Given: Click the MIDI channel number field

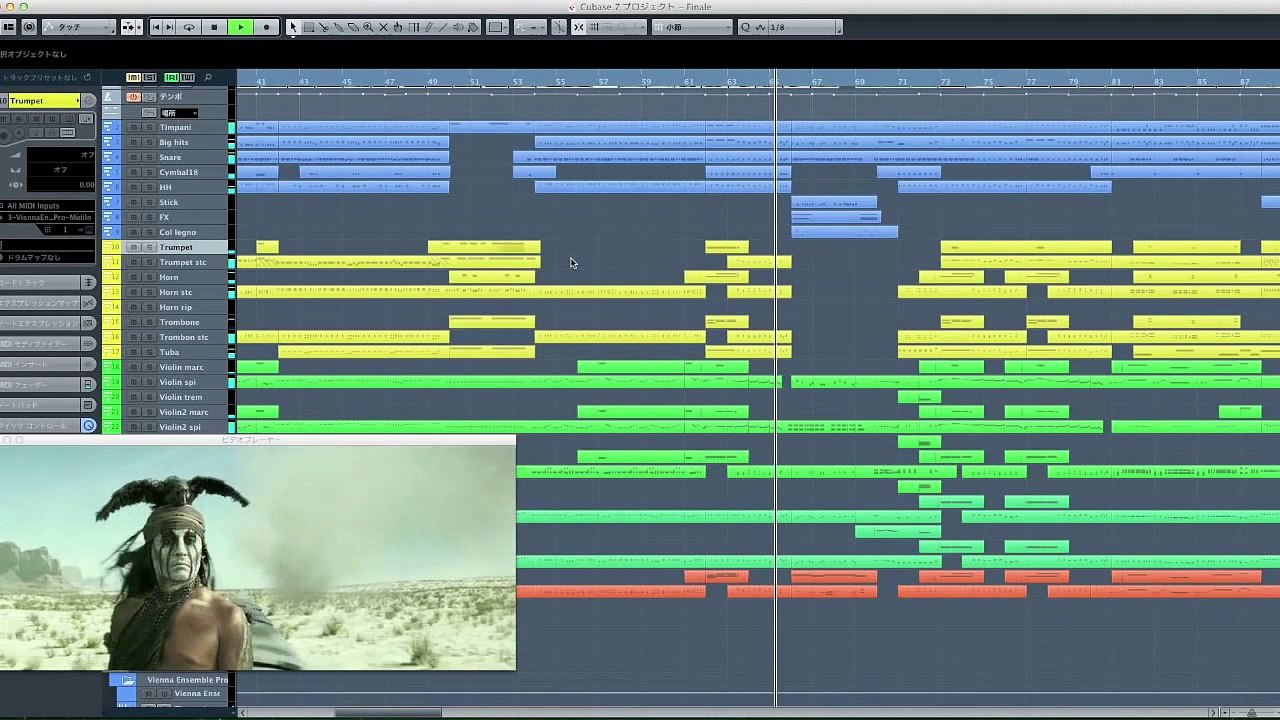Looking at the screenshot, I should tap(65, 230).
